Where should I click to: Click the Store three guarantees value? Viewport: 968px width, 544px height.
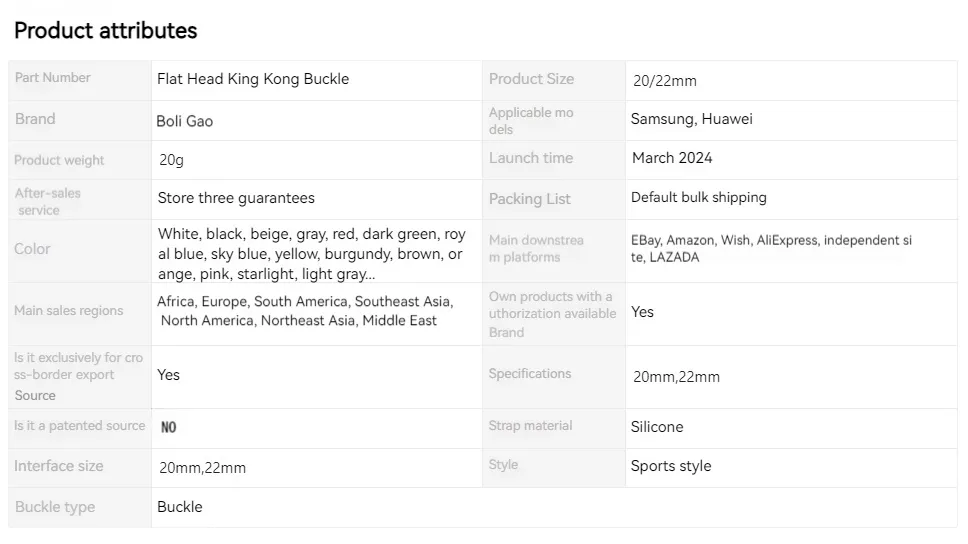236,198
